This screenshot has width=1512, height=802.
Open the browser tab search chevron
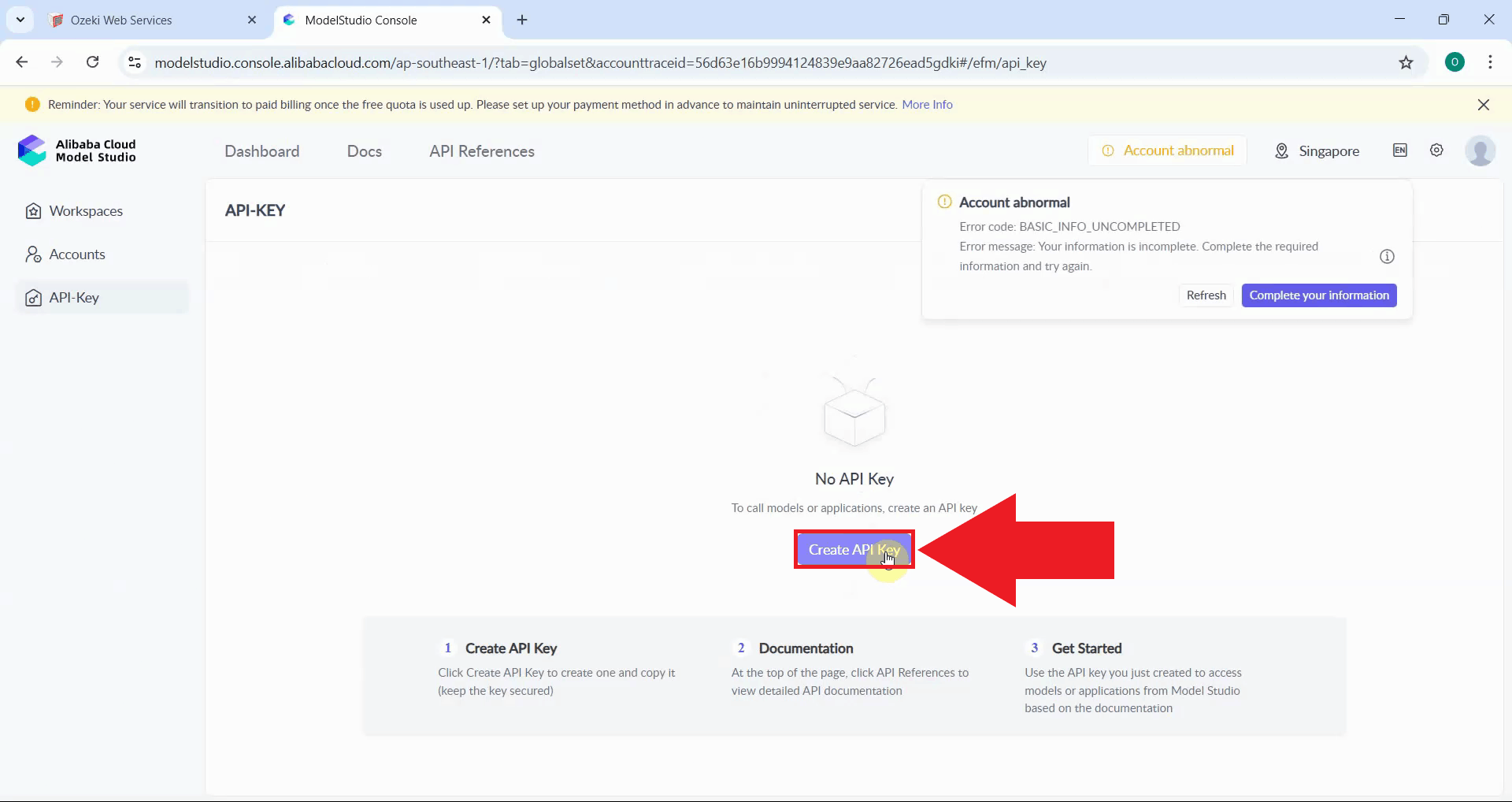(x=20, y=20)
